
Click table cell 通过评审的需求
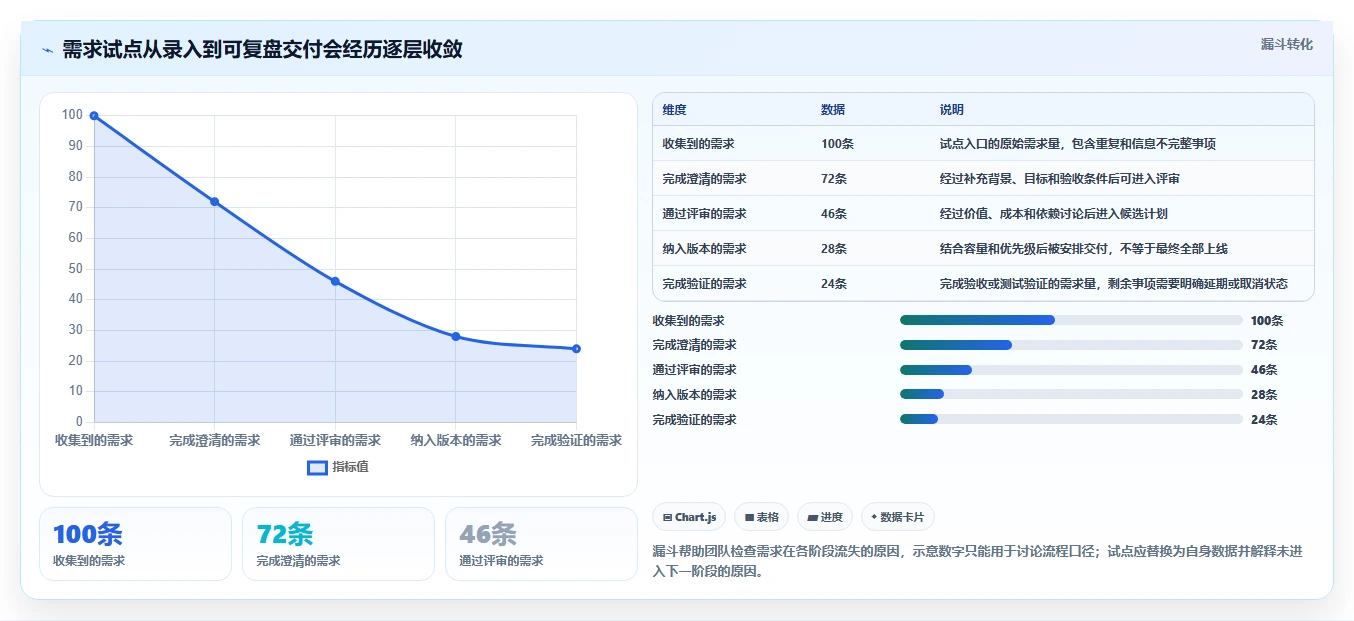(x=704, y=214)
